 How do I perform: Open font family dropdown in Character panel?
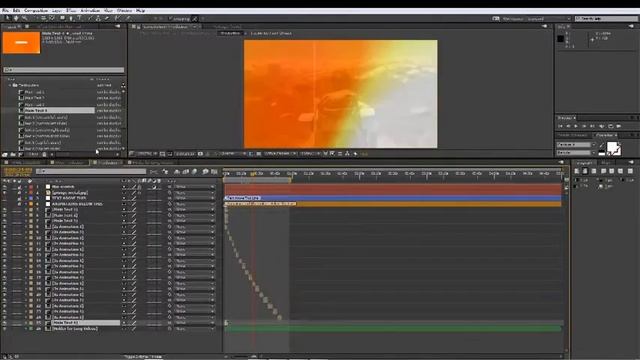[x=576, y=145]
